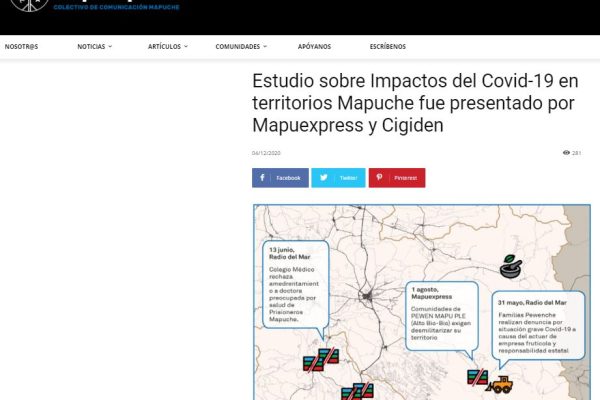Click the crossed flags at the map's bottom edge
The height and width of the screenshot is (400, 600).
coord(357,391)
